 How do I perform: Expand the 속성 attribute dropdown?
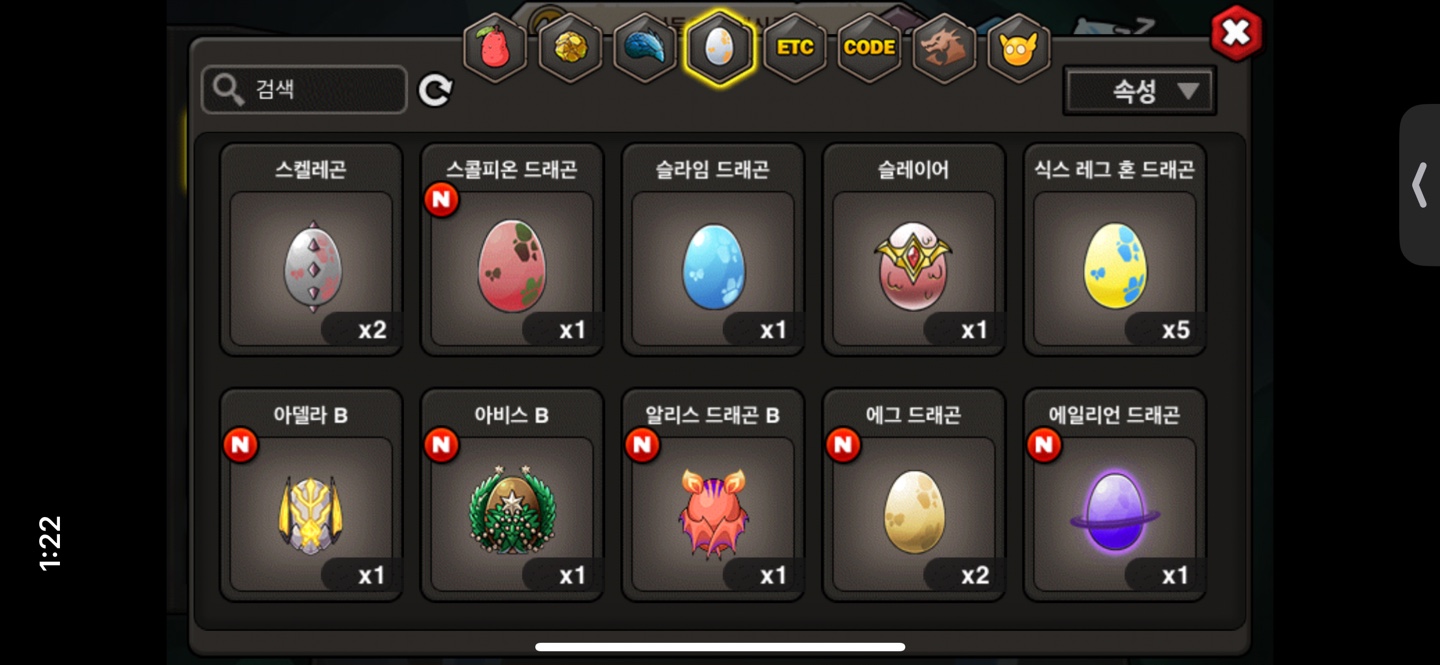point(1140,91)
